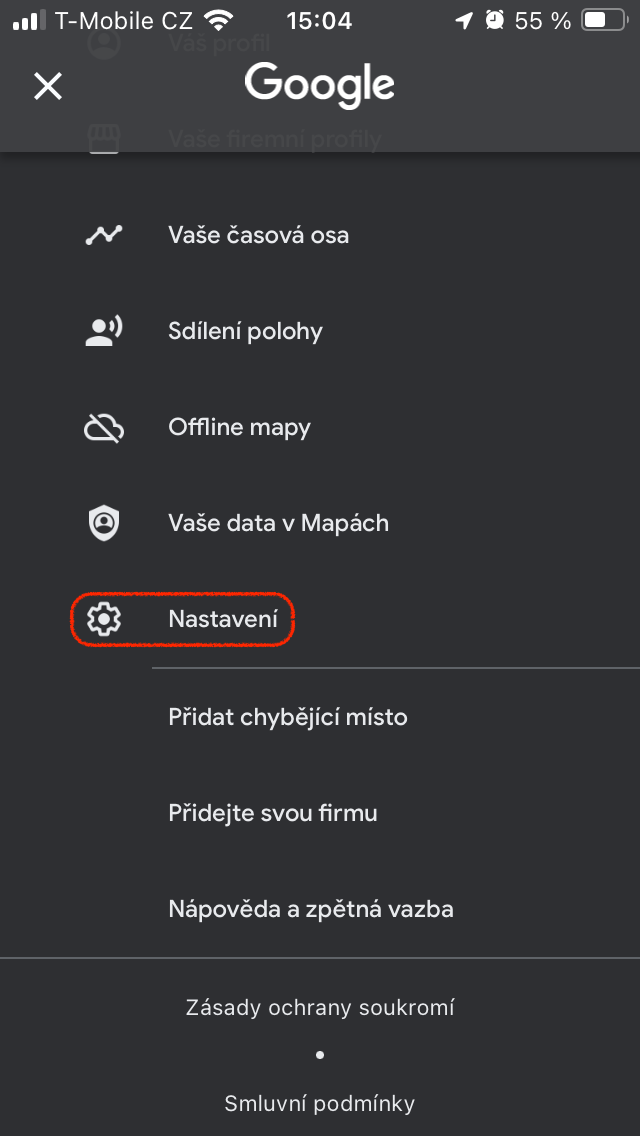
Task: Tap the settings gear icon
Action: tap(103, 620)
